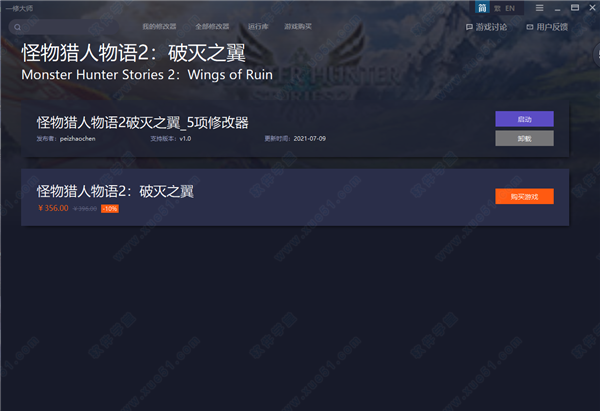Click the orange 购买游戏 button
Image resolution: width=600 pixels, height=411 pixels.
524,196
